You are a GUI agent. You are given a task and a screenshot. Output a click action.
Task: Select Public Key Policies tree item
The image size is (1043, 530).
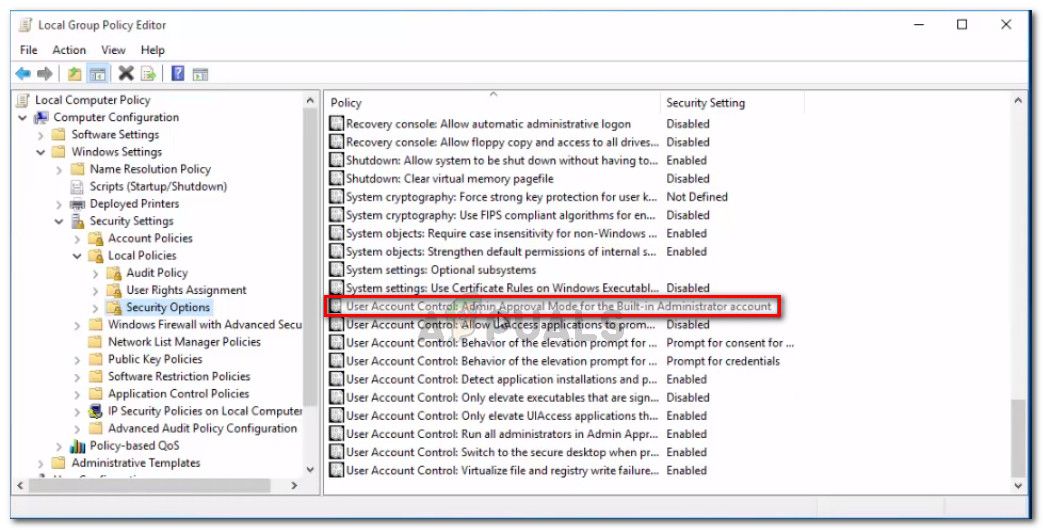[x=155, y=359]
